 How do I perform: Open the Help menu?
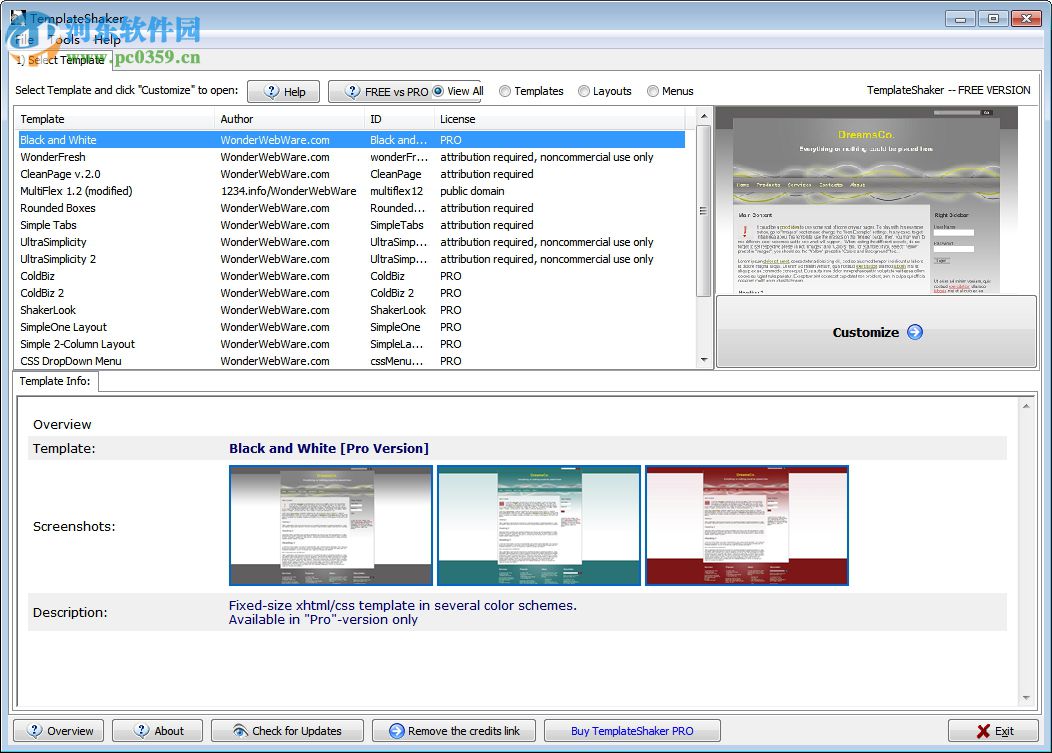click(x=107, y=40)
